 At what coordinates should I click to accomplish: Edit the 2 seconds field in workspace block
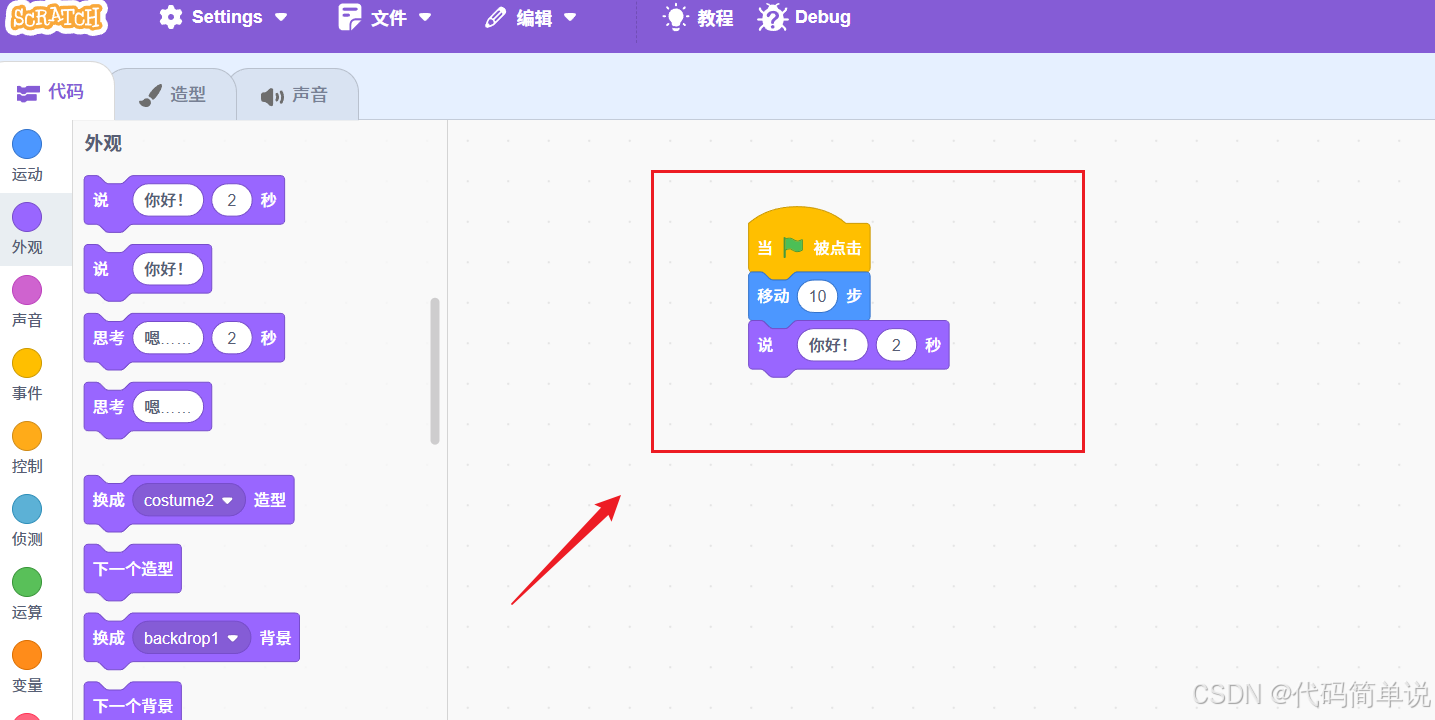(x=897, y=345)
